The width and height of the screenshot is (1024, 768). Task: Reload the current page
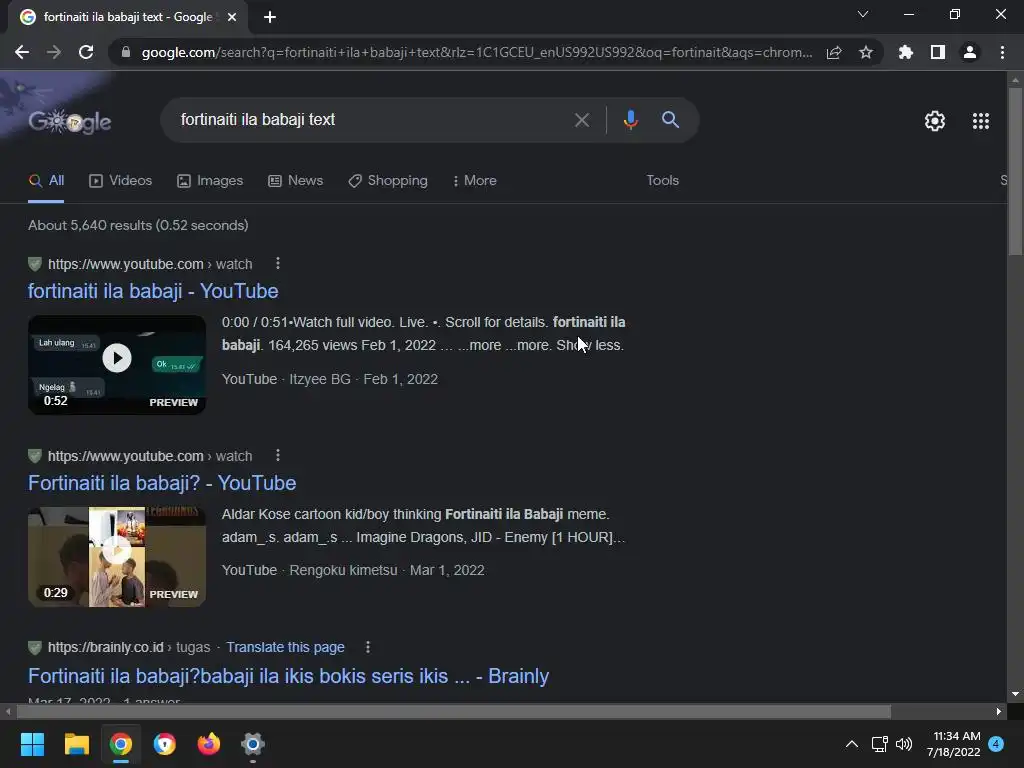click(x=86, y=52)
